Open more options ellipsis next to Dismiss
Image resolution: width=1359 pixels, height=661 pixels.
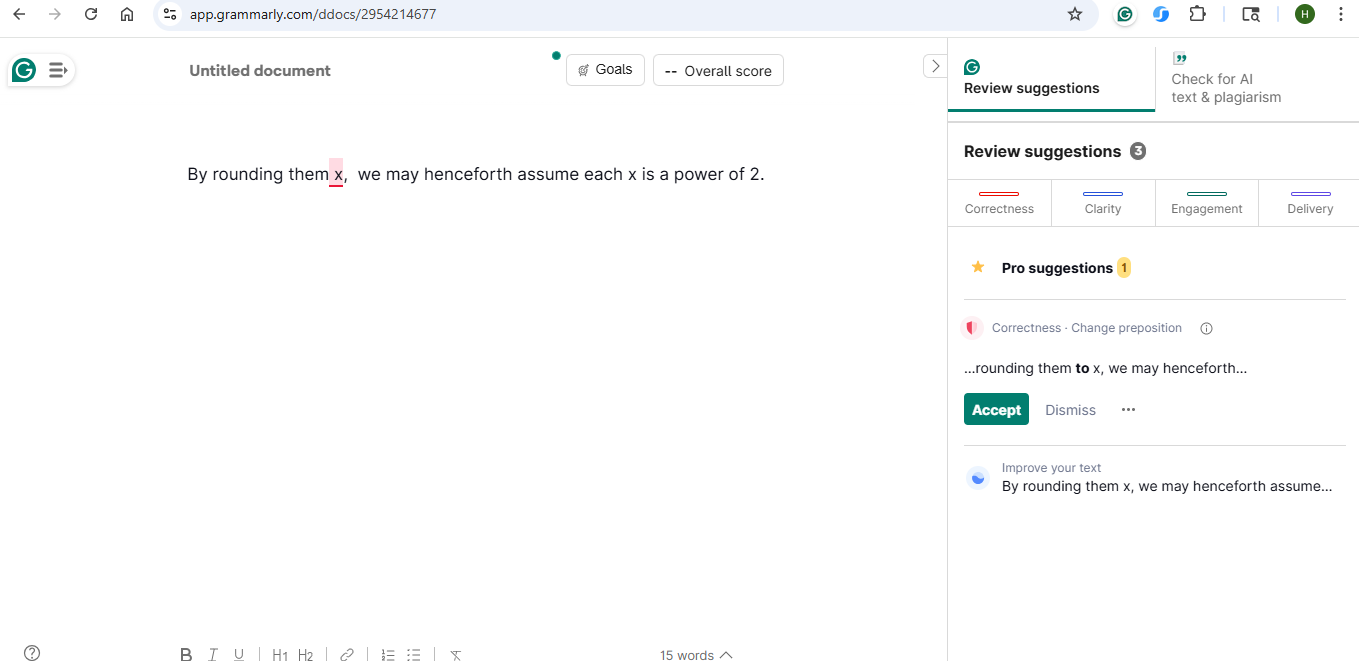pyautogui.click(x=1128, y=410)
